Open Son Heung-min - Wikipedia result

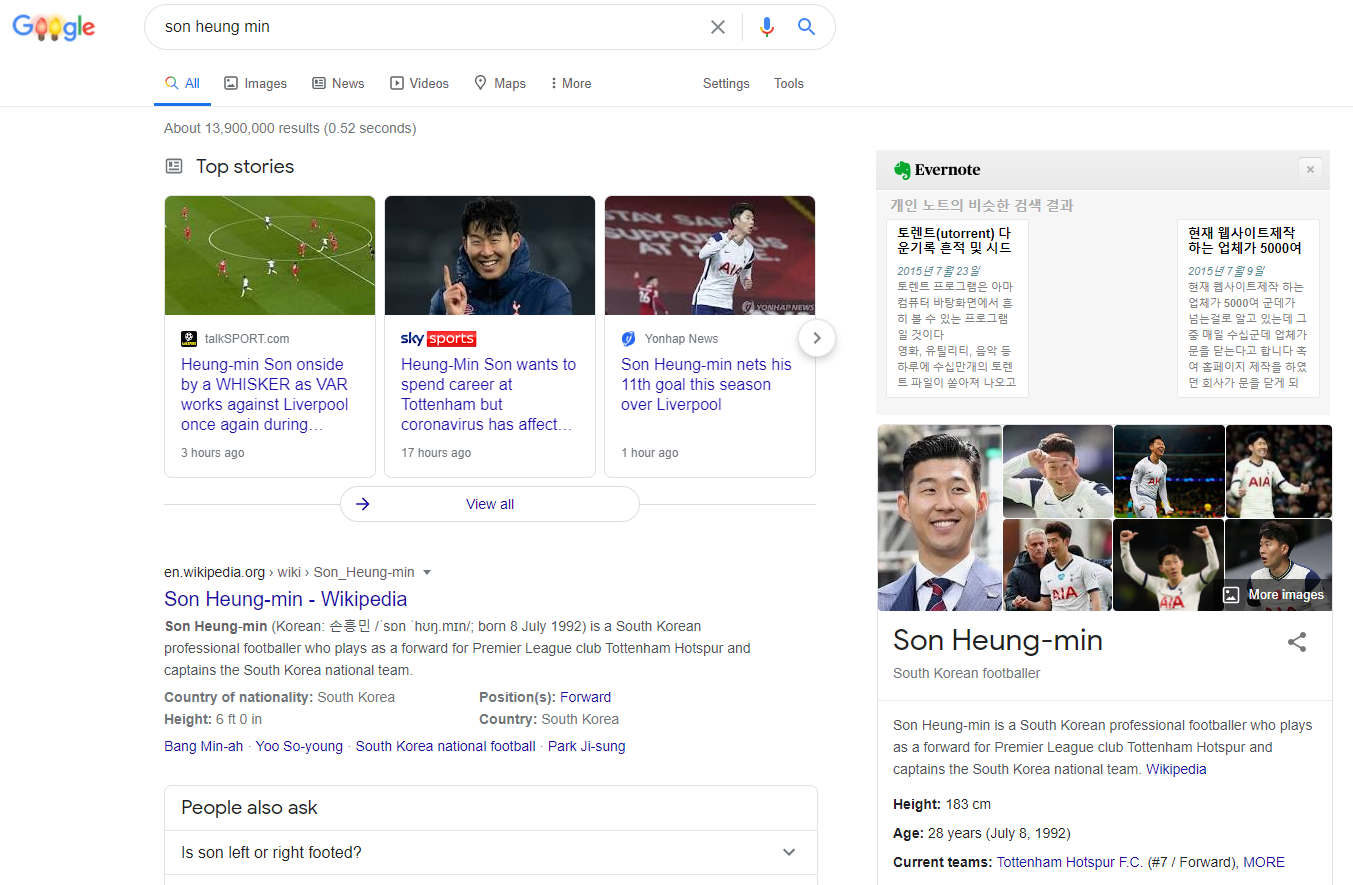coord(286,599)
